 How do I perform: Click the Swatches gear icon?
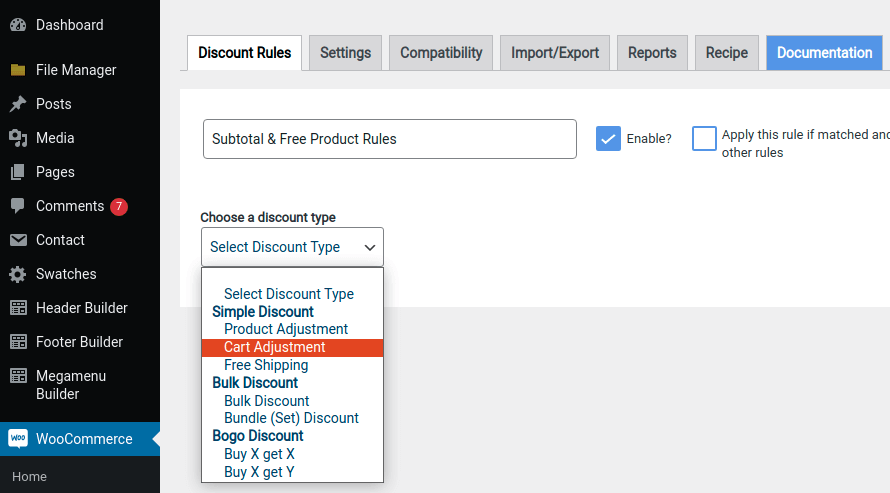tap(18, 274)
